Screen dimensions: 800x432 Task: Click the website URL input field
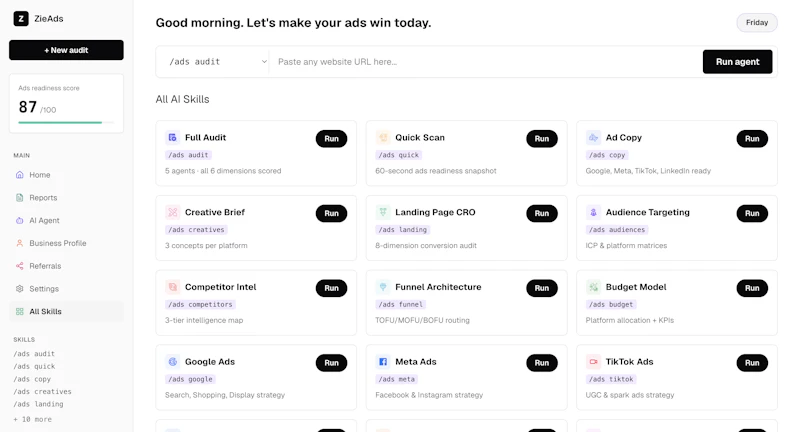tap(485, 62)
